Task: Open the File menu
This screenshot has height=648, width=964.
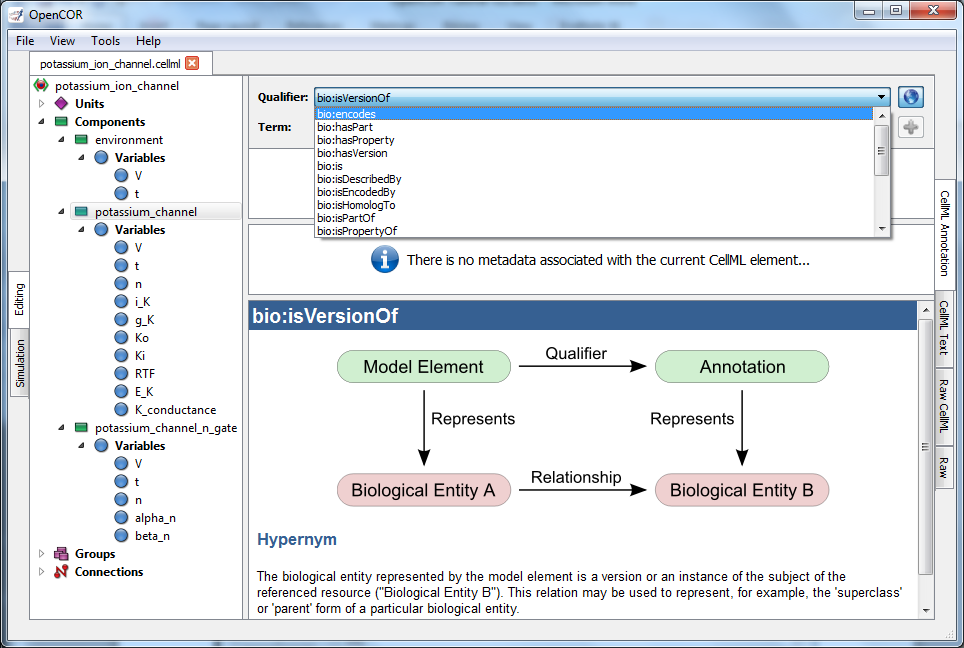Action: tap(25, 41)
